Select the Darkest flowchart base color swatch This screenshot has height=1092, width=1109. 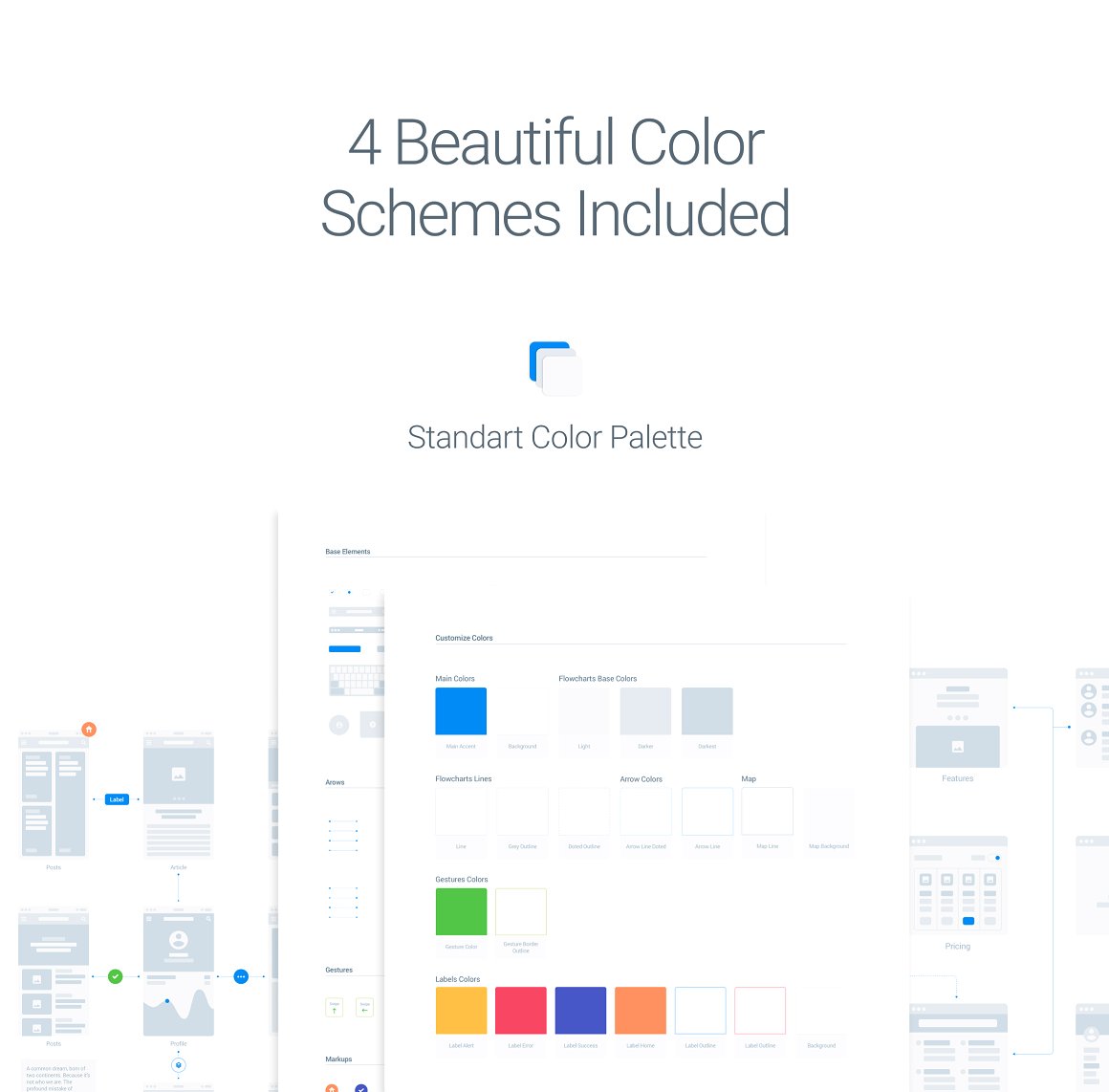click(707, 711)
